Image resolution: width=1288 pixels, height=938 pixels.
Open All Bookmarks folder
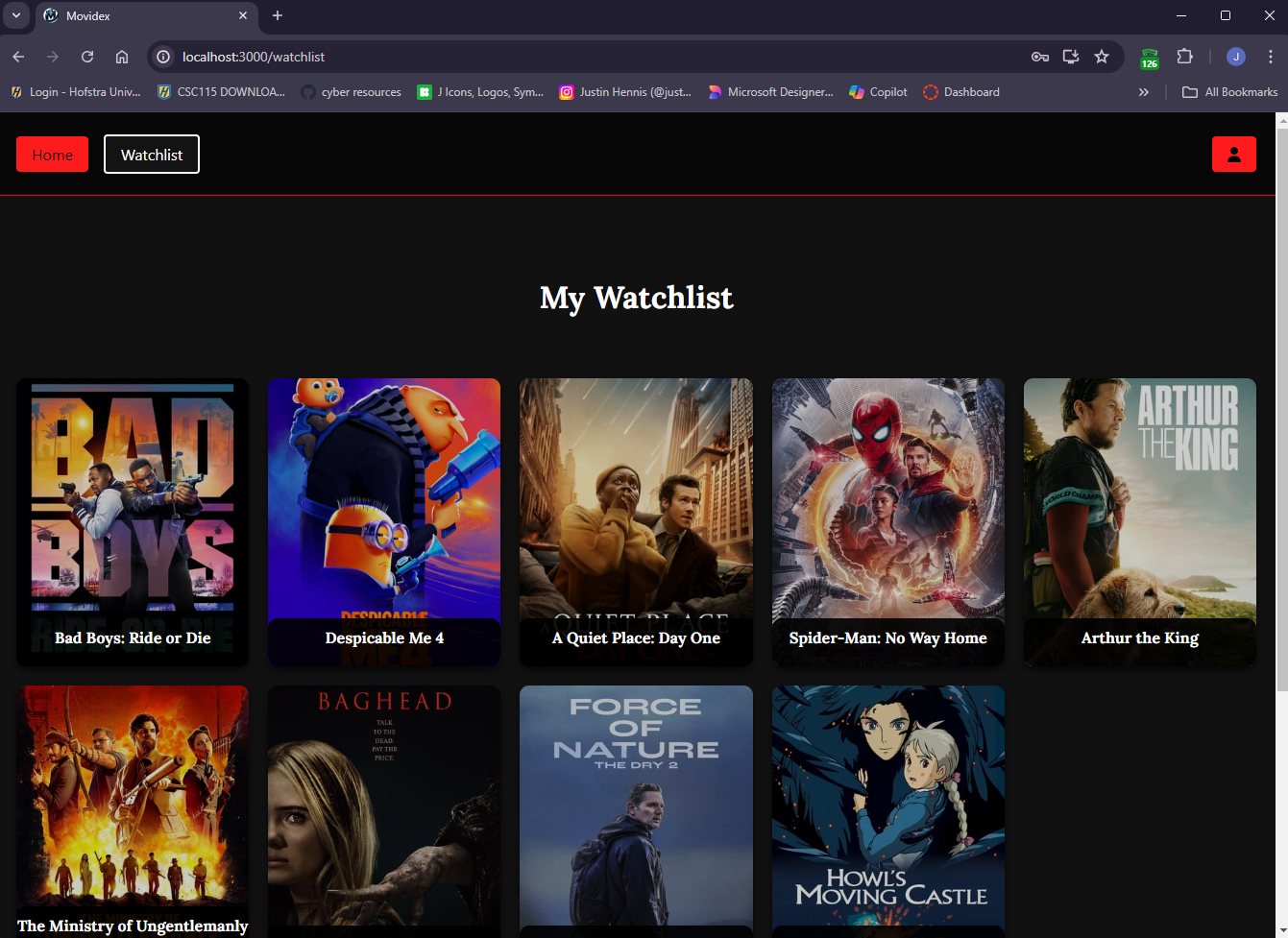point(1229,92)
